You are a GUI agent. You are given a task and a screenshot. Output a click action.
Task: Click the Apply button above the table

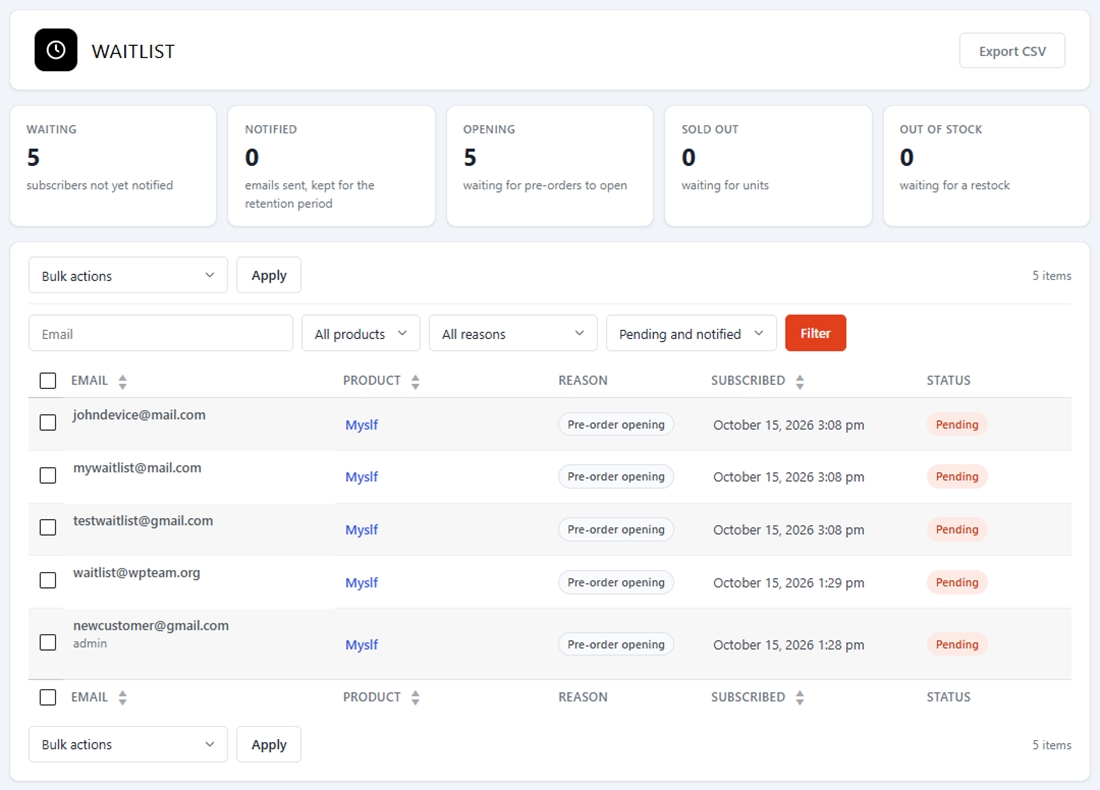click(269, 275)
